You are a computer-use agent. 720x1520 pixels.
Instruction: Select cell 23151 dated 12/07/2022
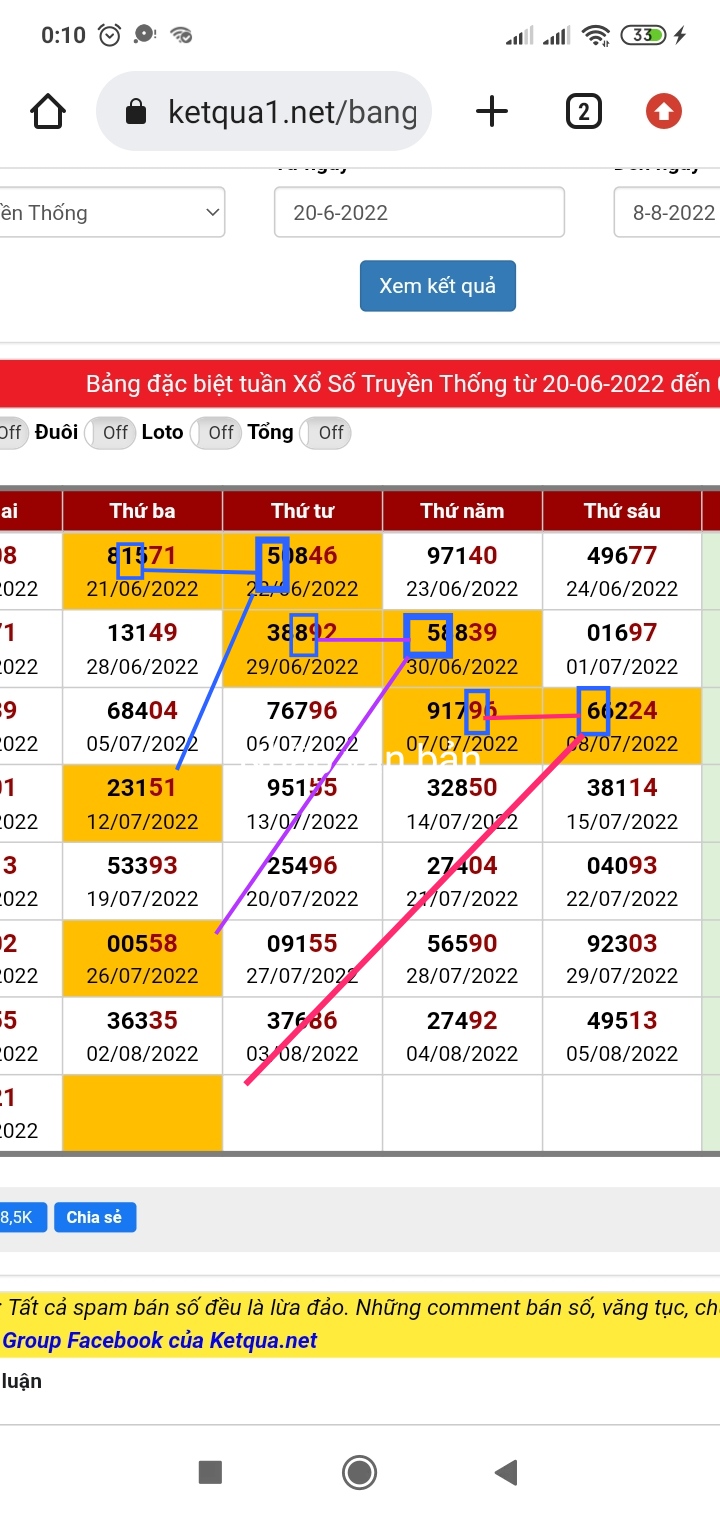(x=142, y=804)
